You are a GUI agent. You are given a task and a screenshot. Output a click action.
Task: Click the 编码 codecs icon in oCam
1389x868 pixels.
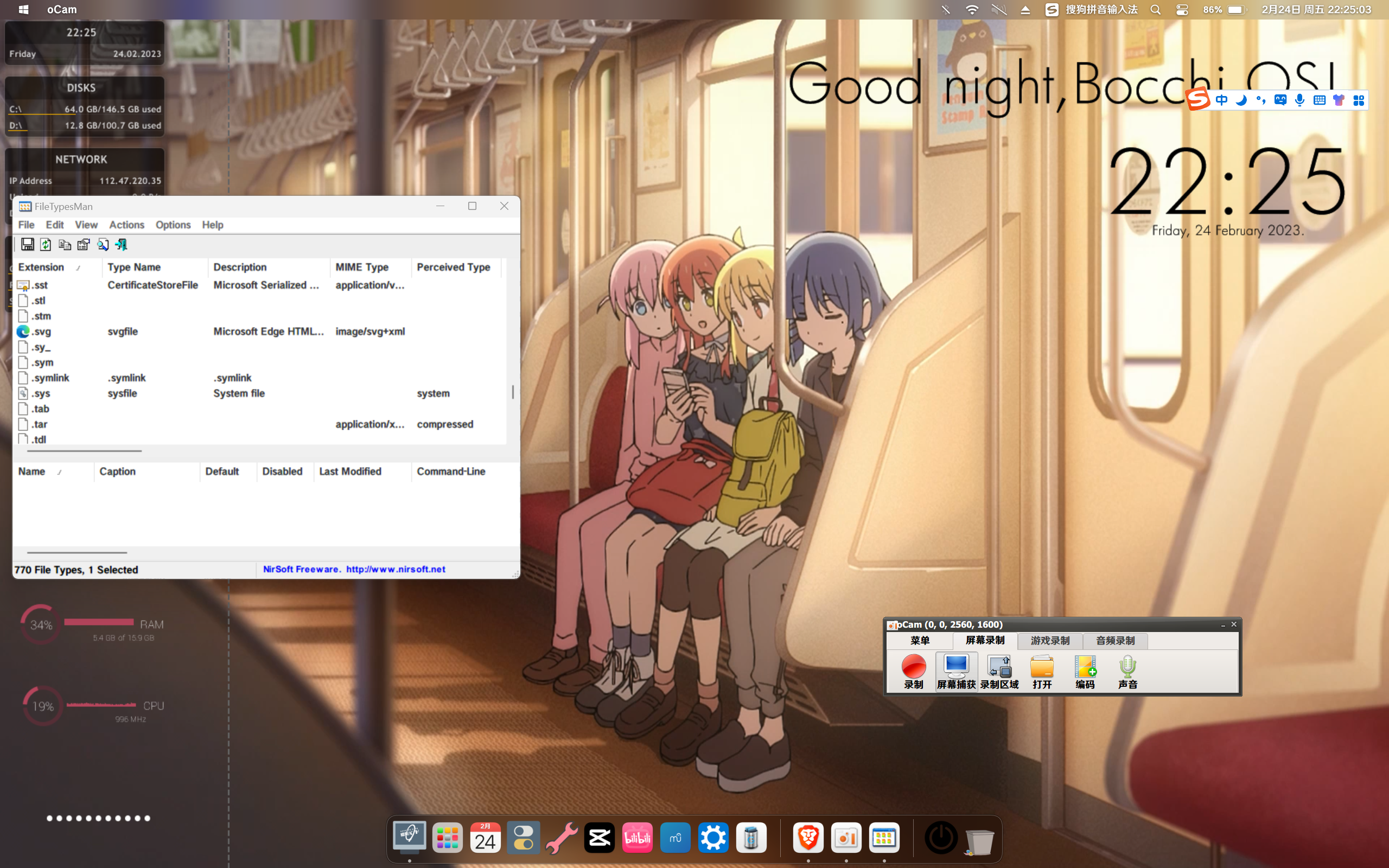[x=1085, y=672]
